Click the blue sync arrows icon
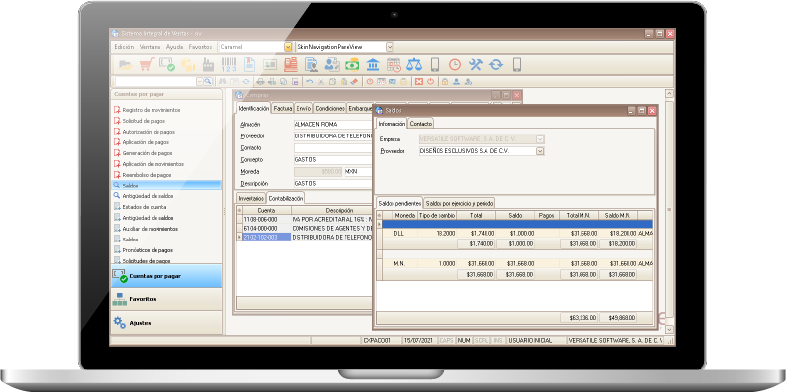Screen dimensions: 786x392 click(496, 65)
